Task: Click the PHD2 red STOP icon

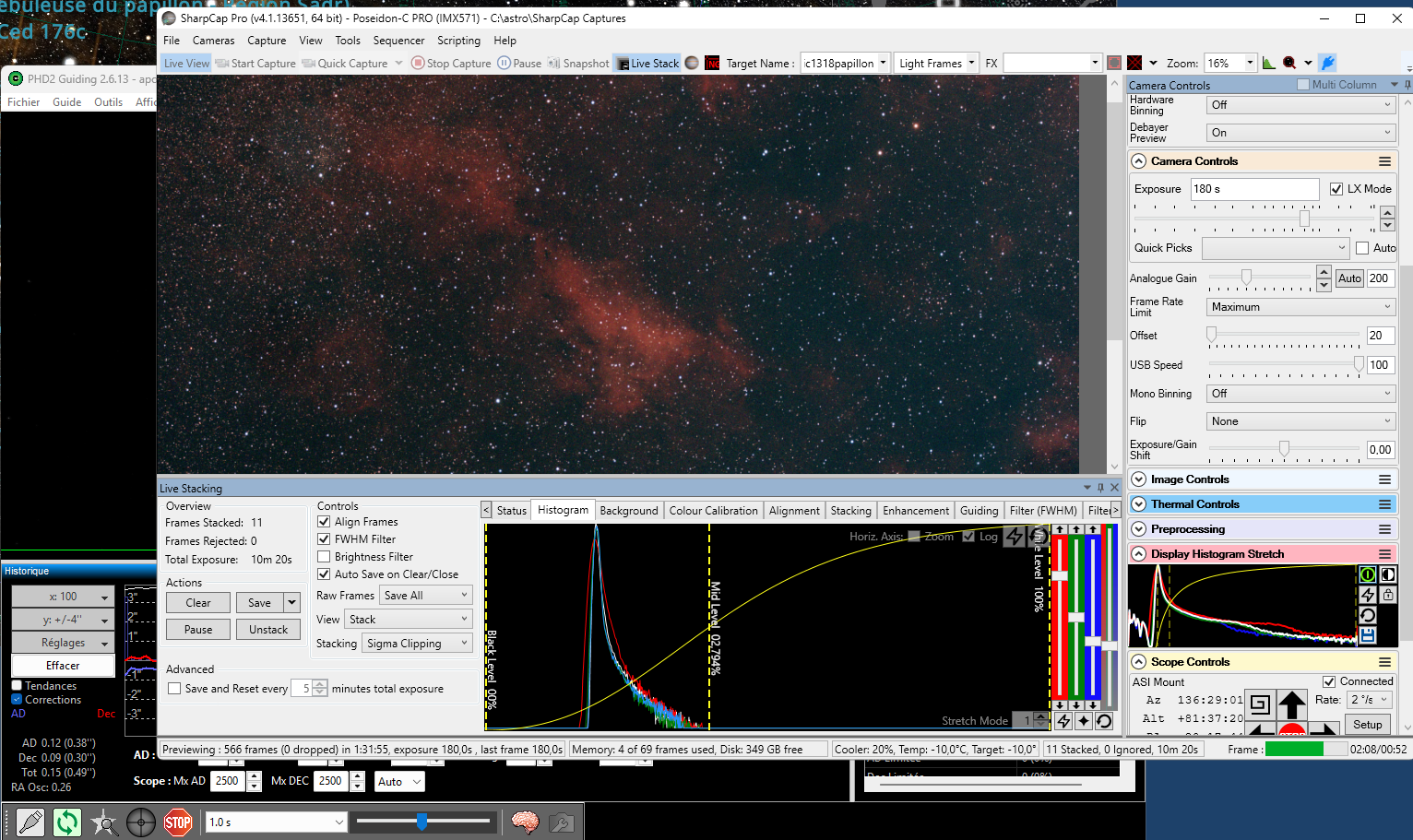Action: (178, 822)
